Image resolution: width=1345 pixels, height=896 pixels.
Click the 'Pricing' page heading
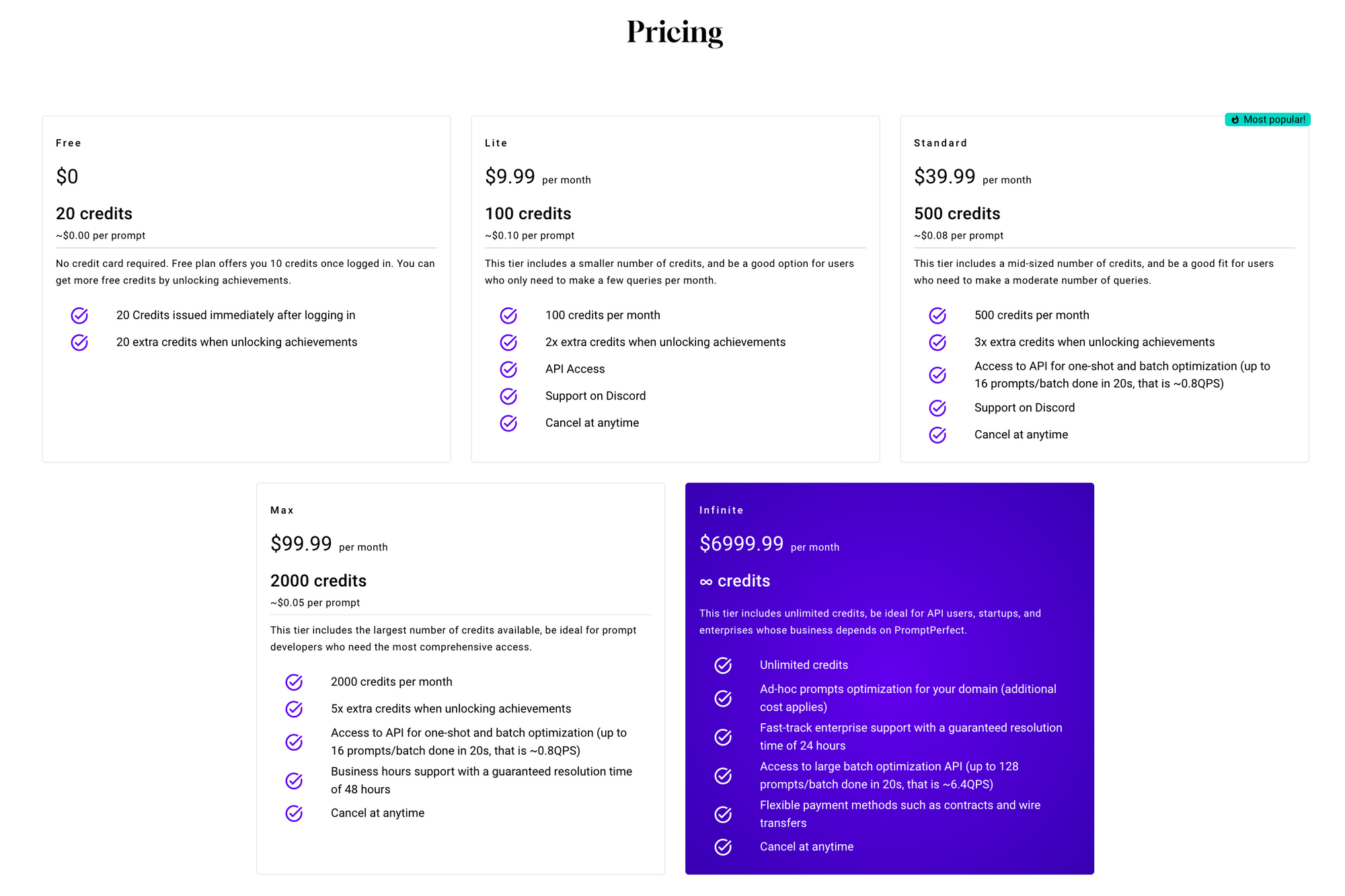click(675, 32)
